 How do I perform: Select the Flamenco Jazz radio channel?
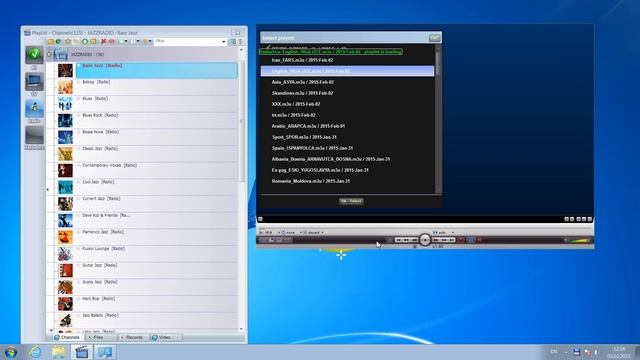[156, 237]
